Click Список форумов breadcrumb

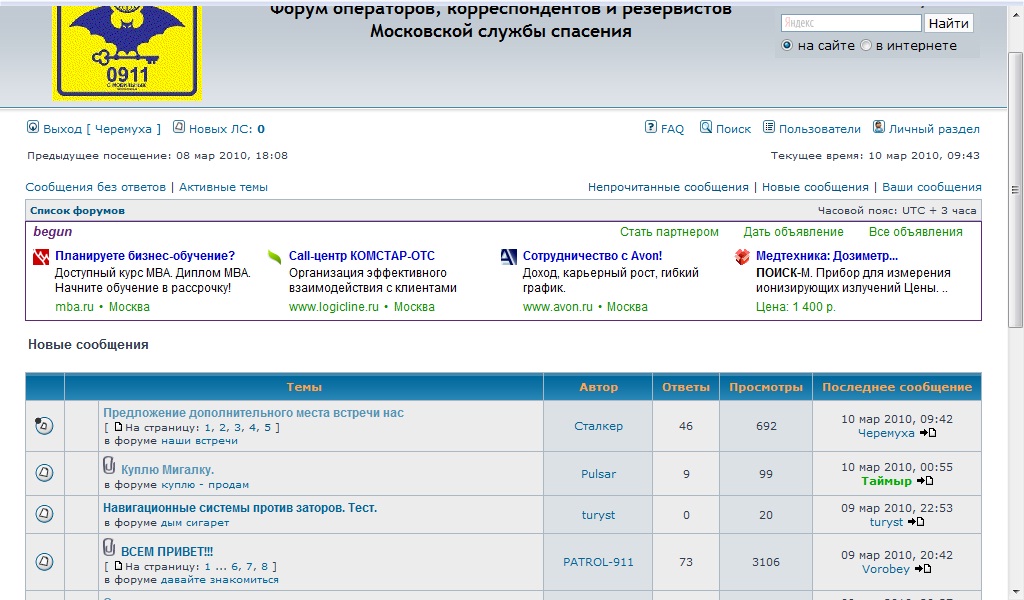pos(77,211)
